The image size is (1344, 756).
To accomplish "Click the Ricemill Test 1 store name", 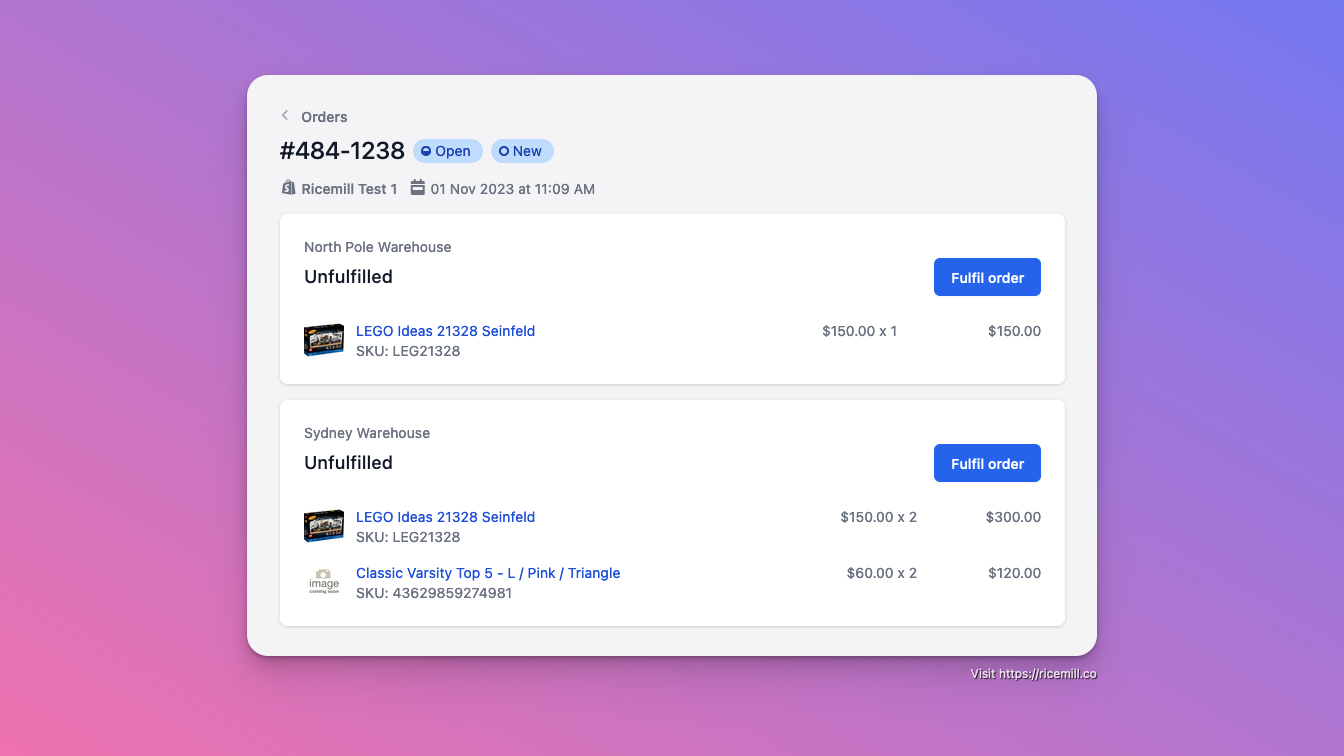I will point(349,189).
